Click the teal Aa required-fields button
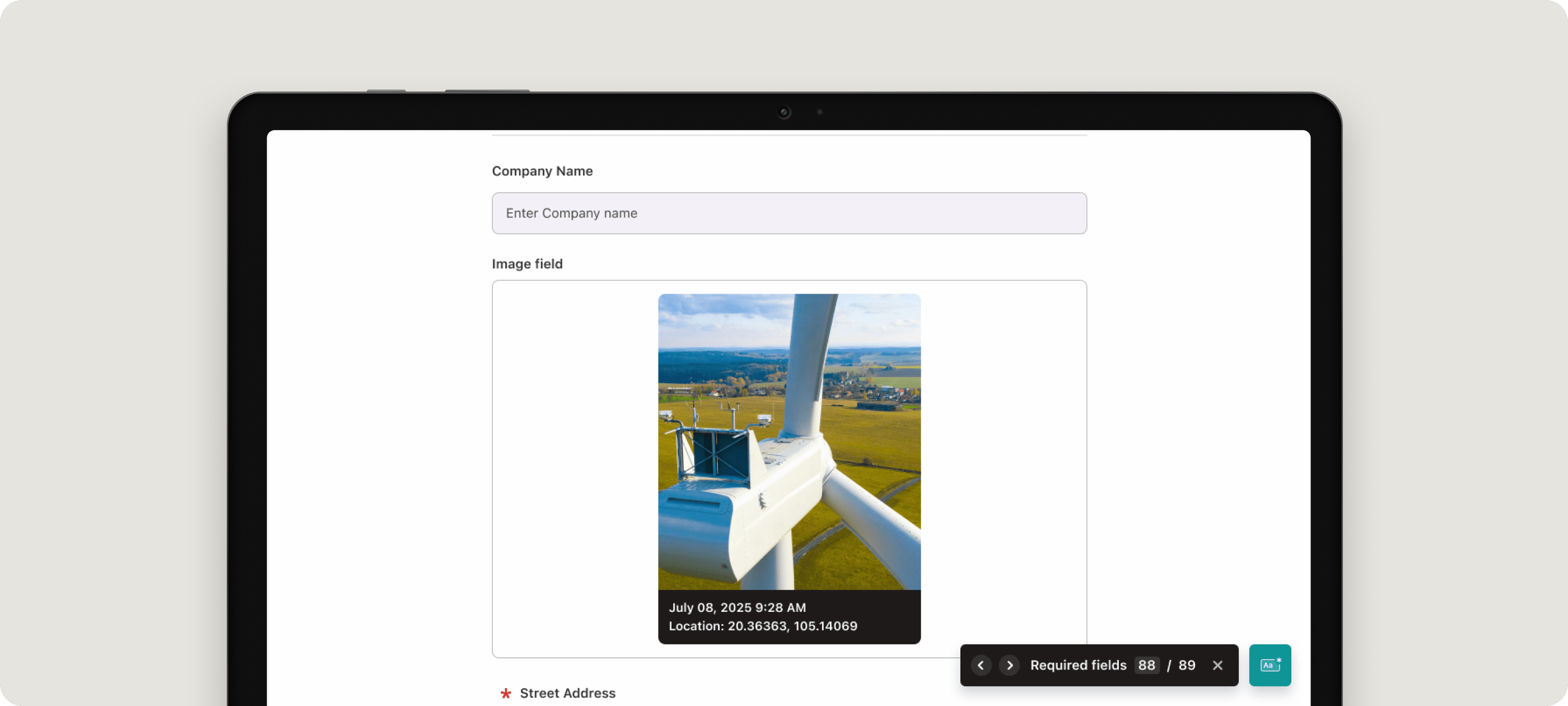 pyautogui.click(x=1270, y=665)
